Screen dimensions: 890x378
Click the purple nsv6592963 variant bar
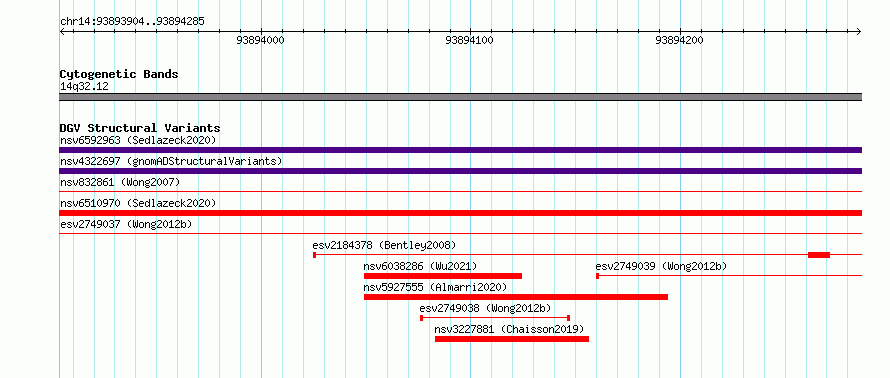point(460,150)
